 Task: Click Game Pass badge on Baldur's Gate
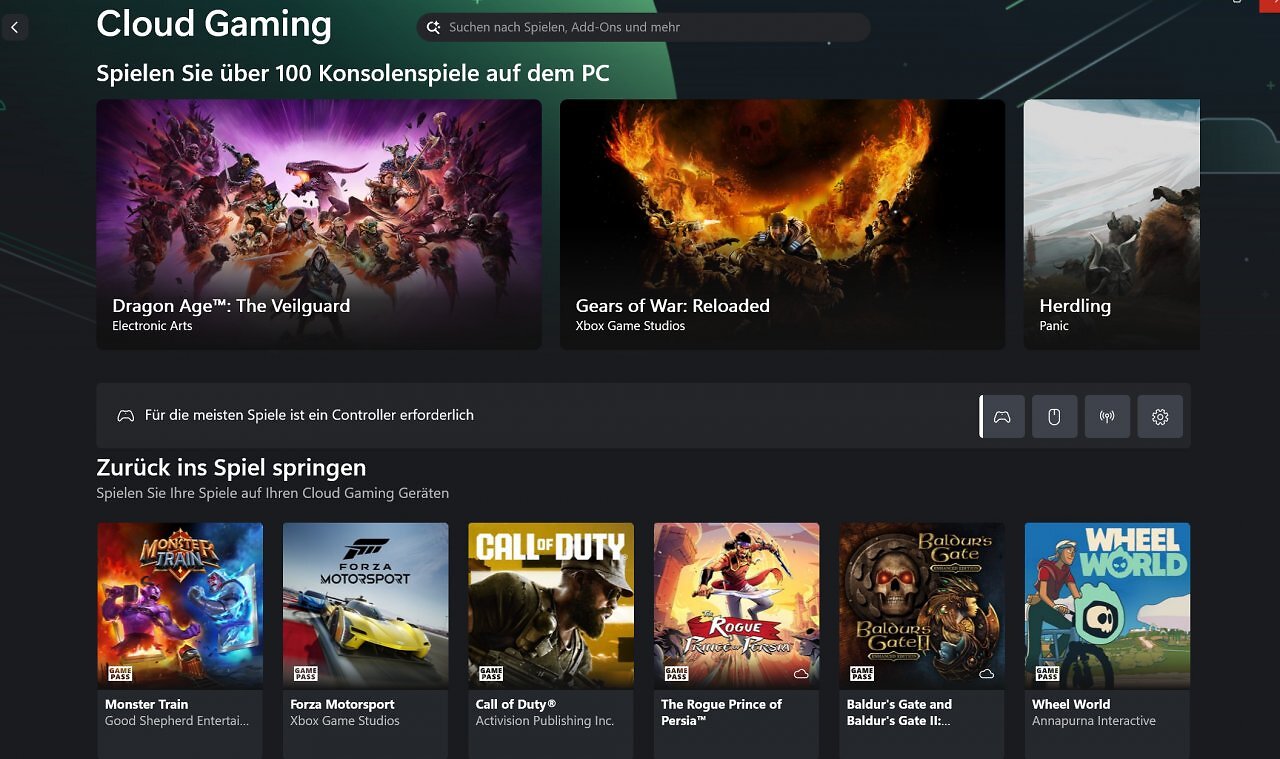pyautogui.click(x=862, y=673)
